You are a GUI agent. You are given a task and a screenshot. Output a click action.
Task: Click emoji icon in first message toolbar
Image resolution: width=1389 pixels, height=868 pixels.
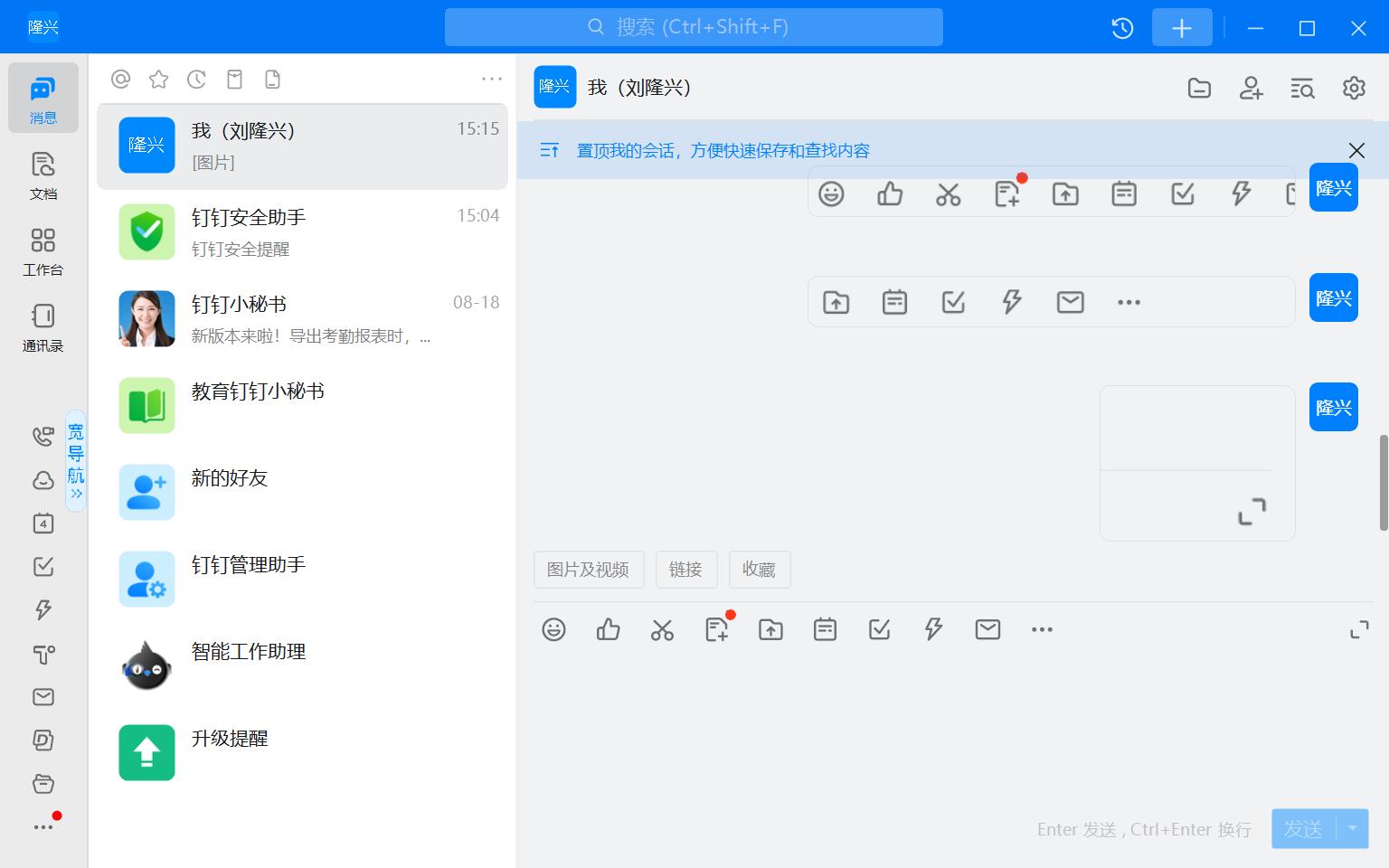831,193
